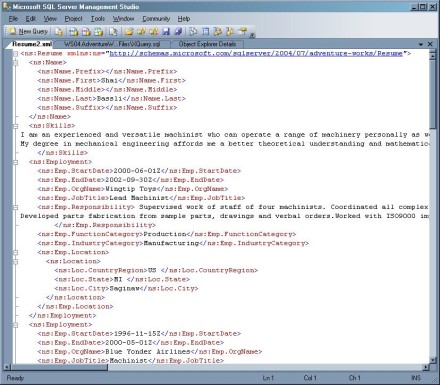Click the Save floppy disk icon

coord(166,32)
